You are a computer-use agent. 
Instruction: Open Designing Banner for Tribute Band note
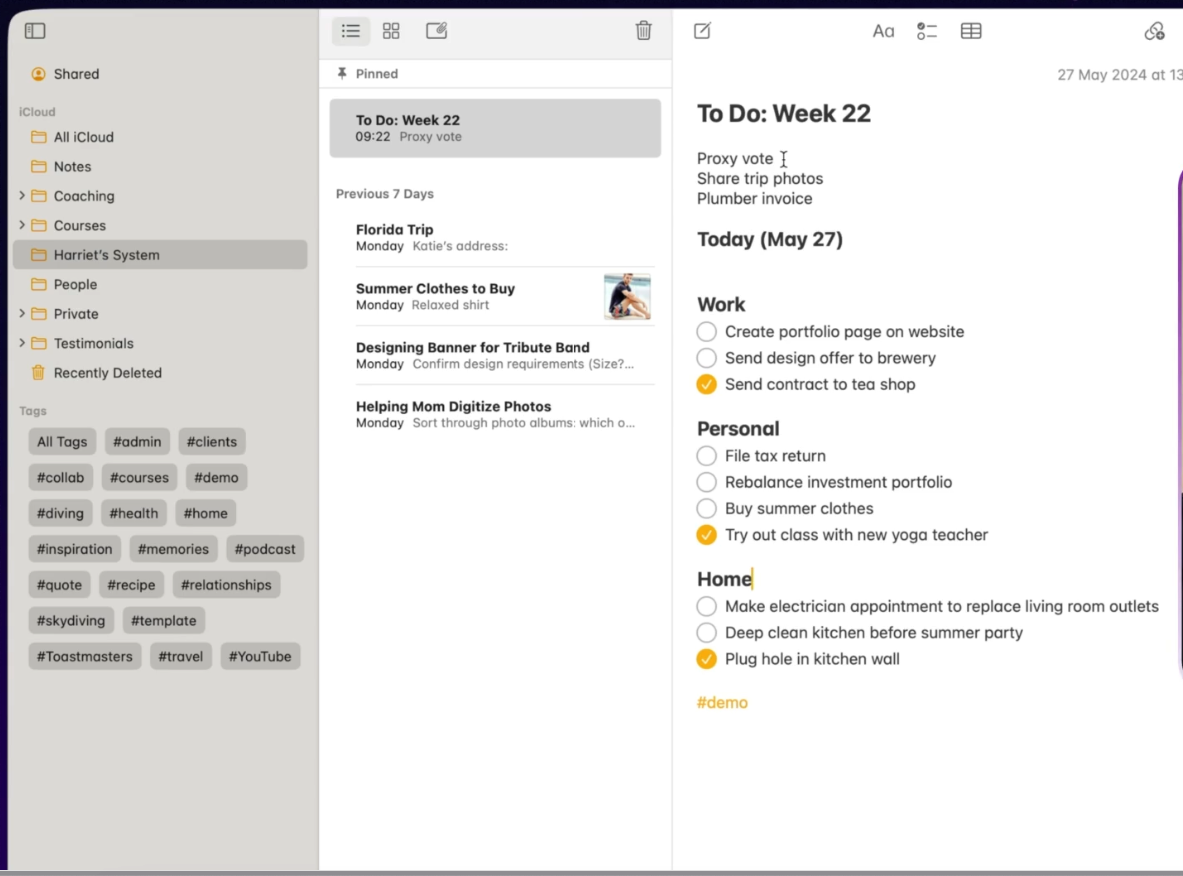click(x=496, y=355)
